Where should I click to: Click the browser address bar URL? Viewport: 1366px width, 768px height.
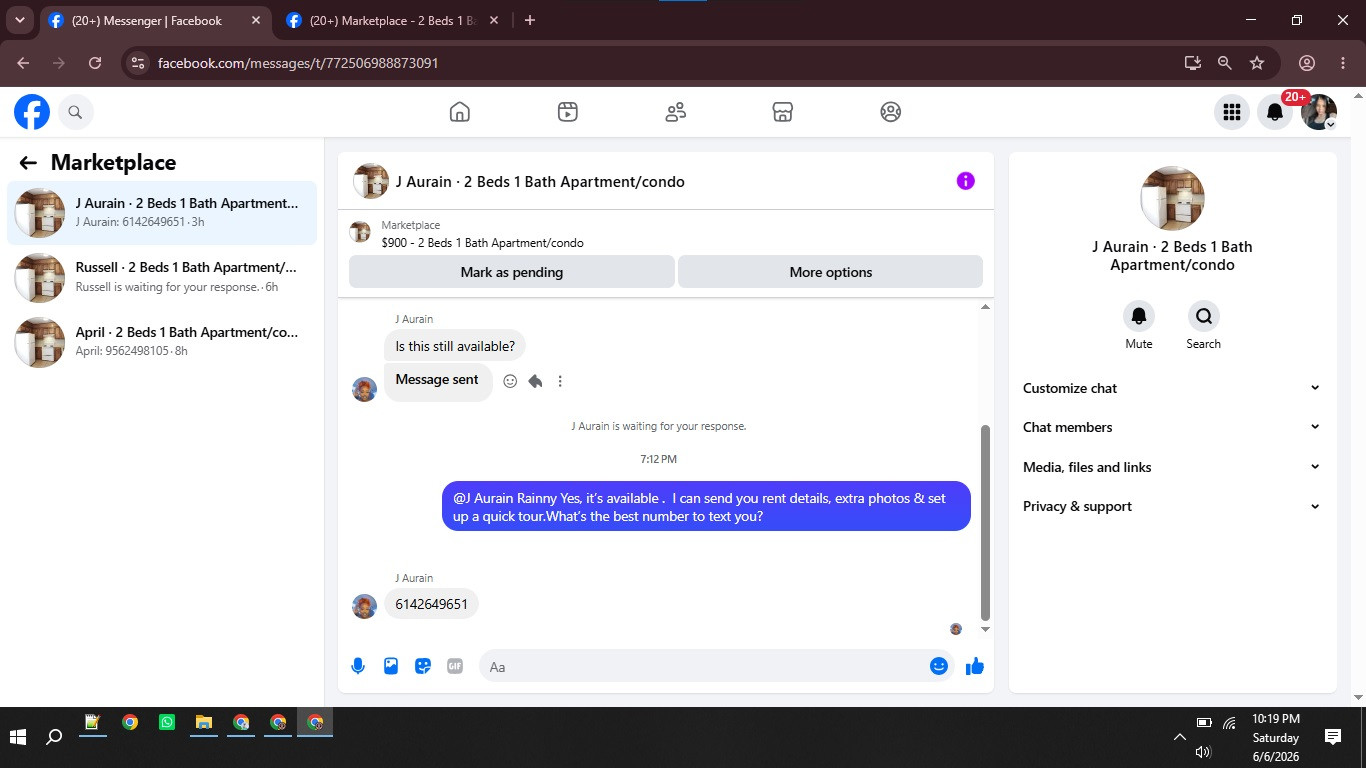pyautogui.click(x=298, y=63)
